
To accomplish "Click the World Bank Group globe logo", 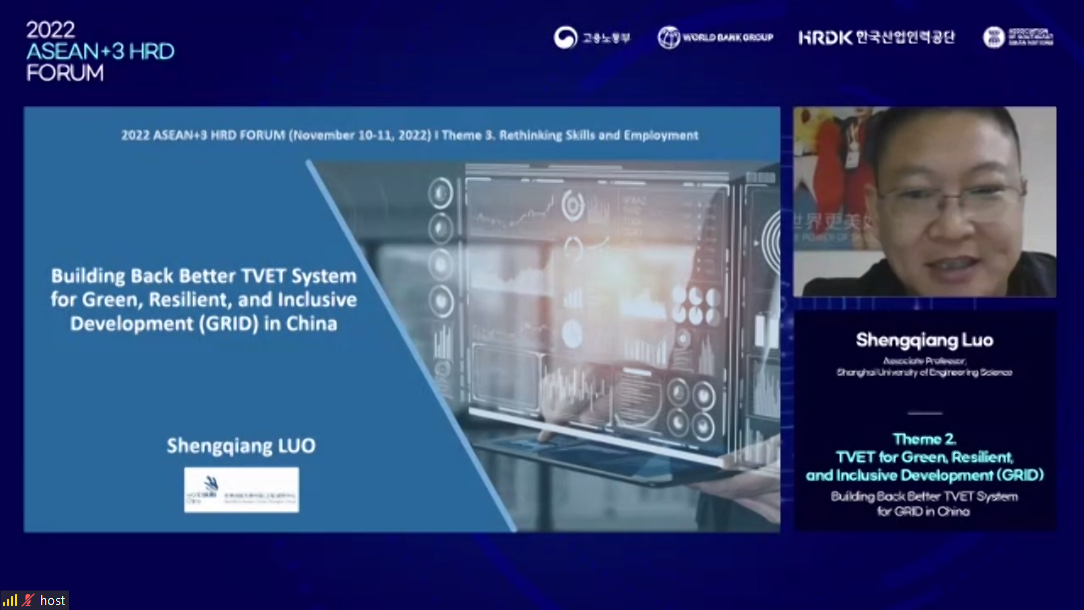I will point(669,38).
